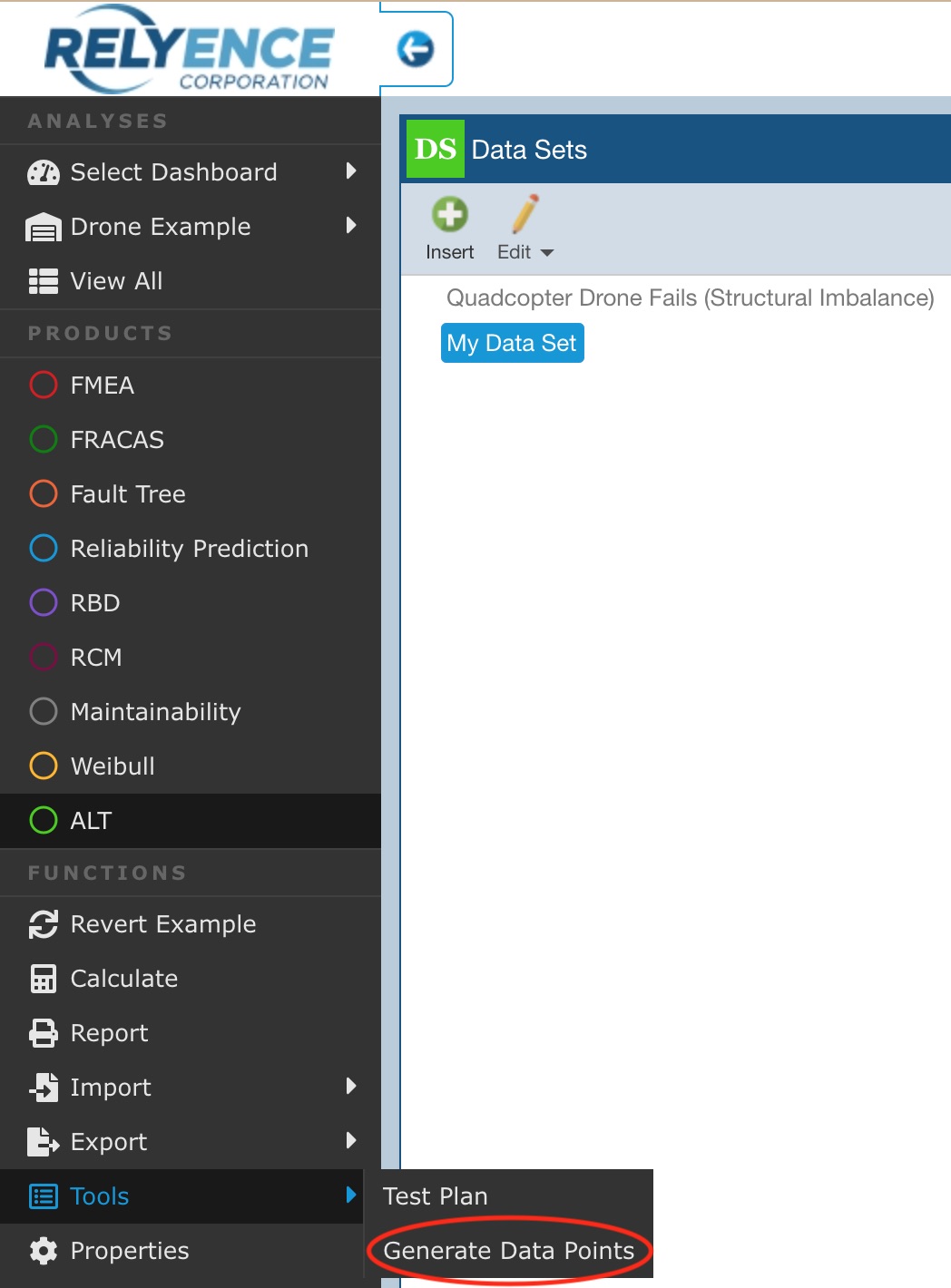Click the blue back arrow icon
The height and width of the screenshot is (1288, 951).
(416, 49)
